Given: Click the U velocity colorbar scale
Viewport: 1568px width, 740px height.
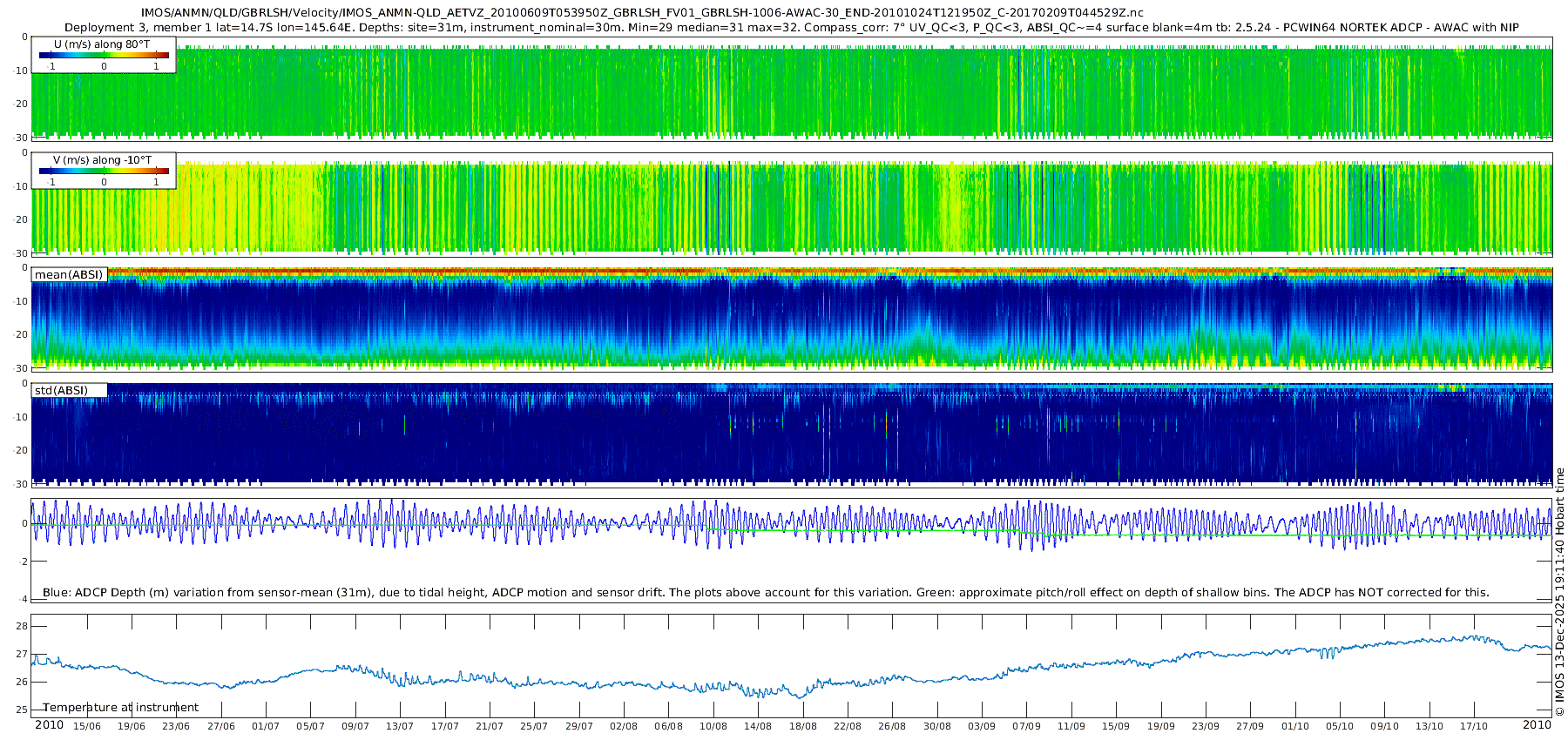Looking at the screenshot, I should click(x=104, y=56).
